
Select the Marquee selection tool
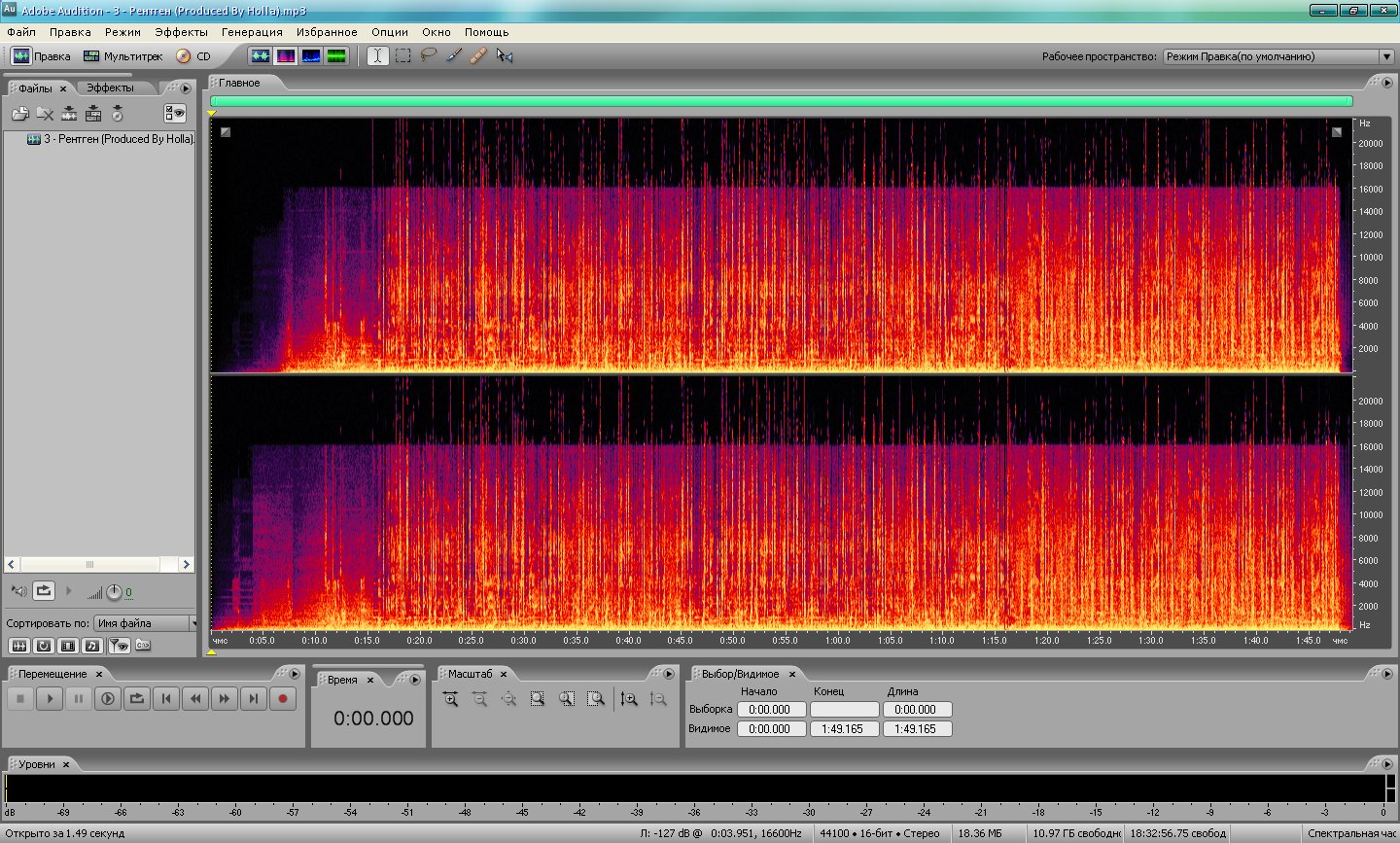[x=402, y=56]
